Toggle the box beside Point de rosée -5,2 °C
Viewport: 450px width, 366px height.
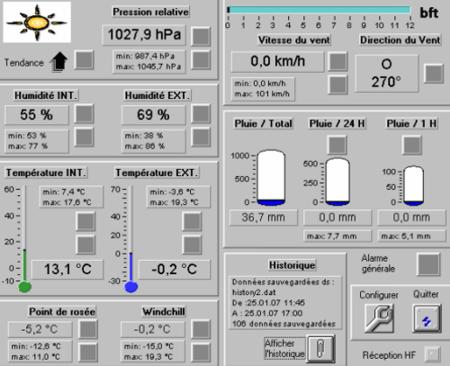click(x=88, y=329)
